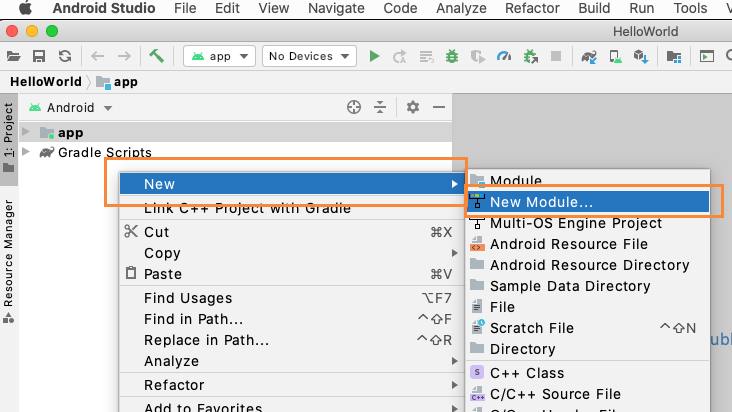The width and height of the screenshot is (732, 412).
Task: Click app in the breadcrumb bar
Action: 117,82
